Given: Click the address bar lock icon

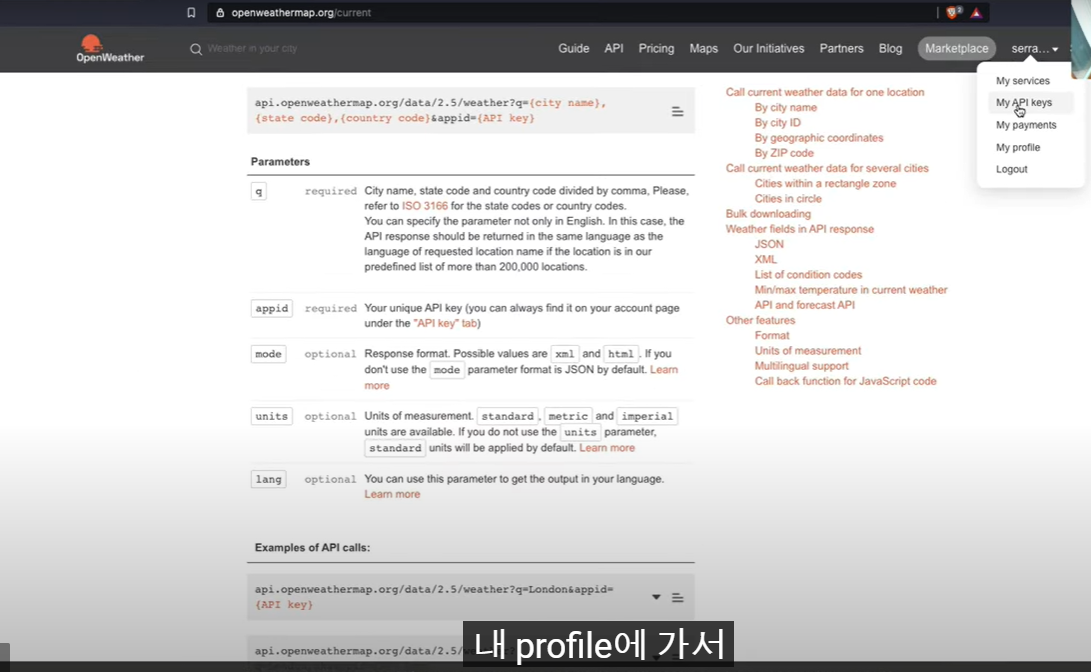Looking at the screenshot, I should pos(220,13).
